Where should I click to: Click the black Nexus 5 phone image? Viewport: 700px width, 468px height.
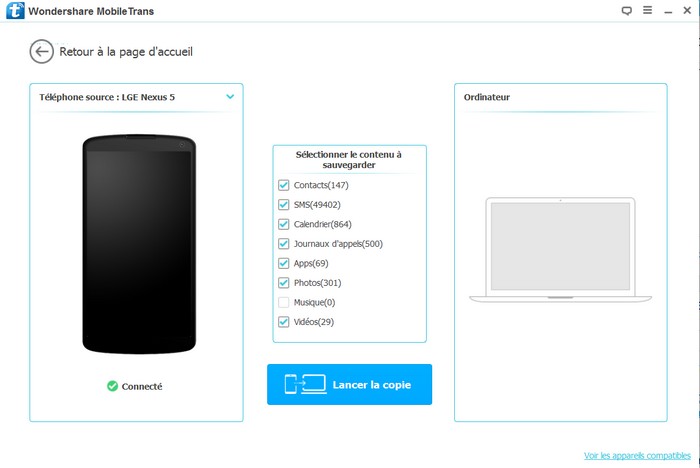[139, 244]
